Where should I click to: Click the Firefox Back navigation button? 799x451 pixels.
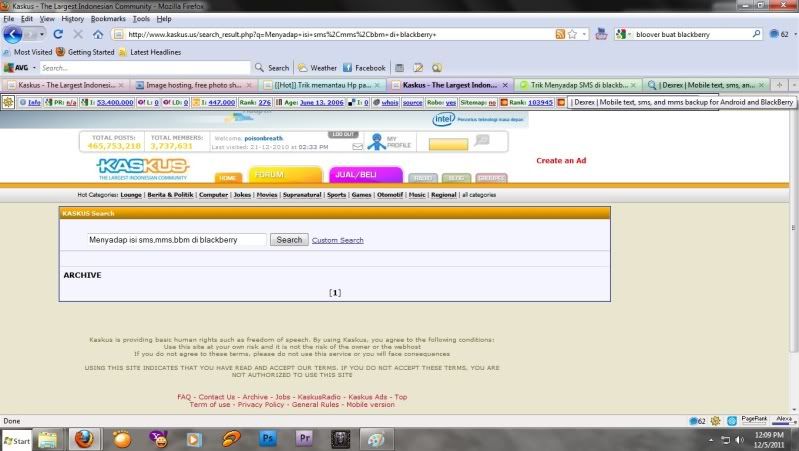[12, 35]
